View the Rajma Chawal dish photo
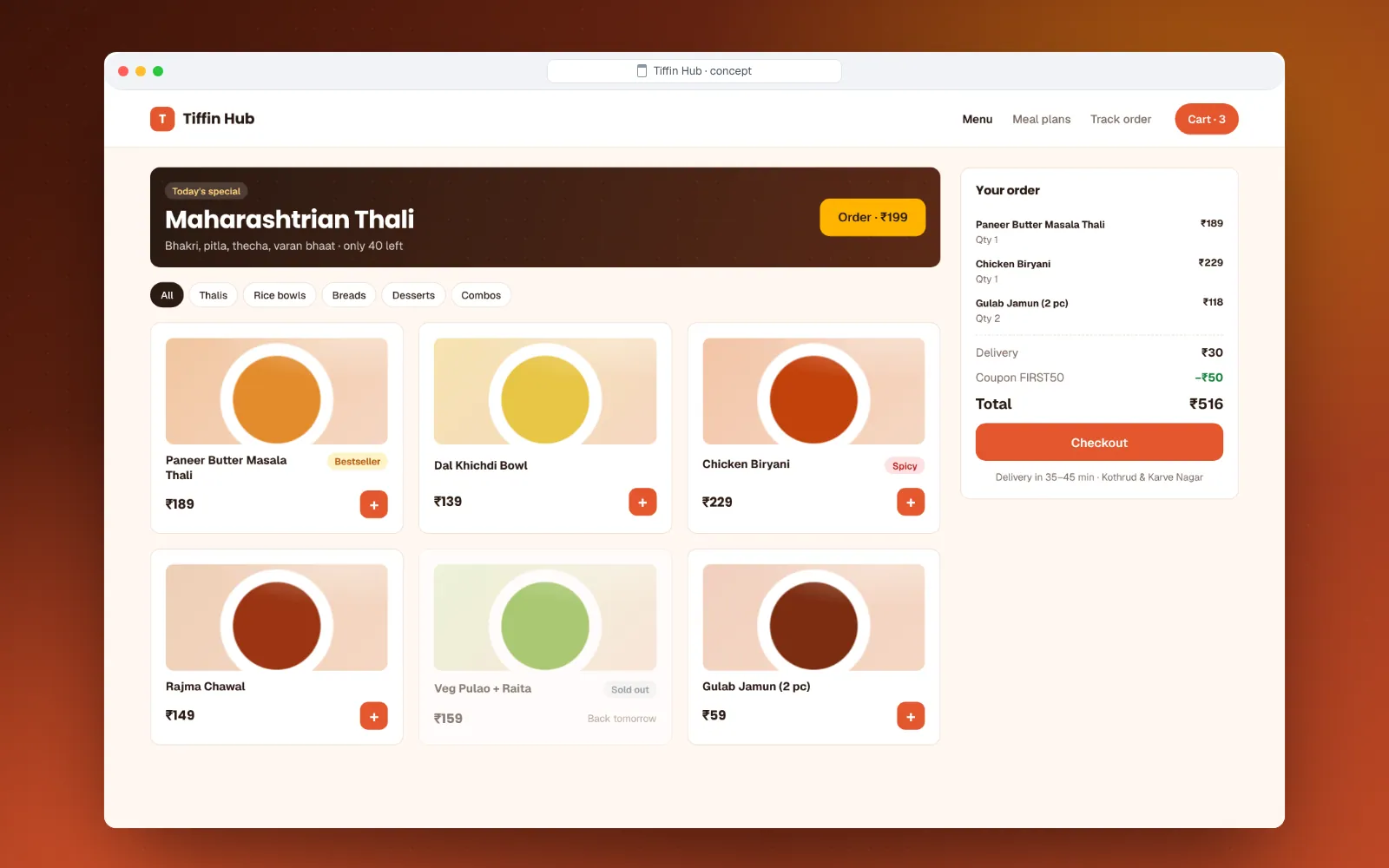This screenshot has height=868, width=1389. pyautogui.click(x=277, y=617)
